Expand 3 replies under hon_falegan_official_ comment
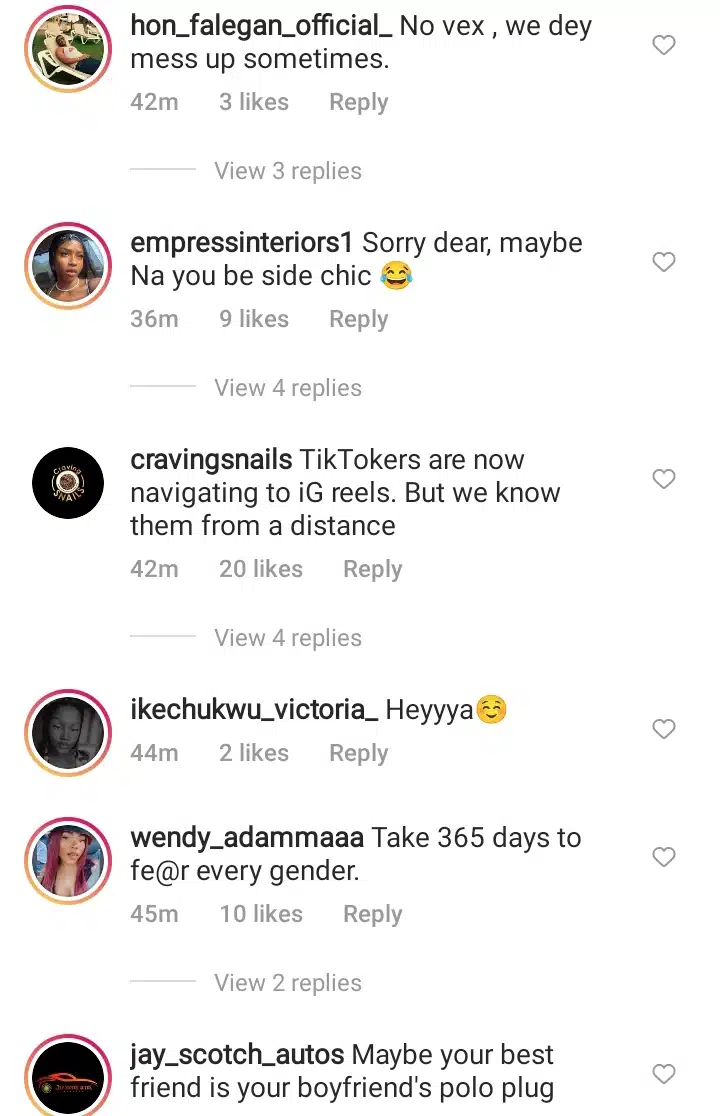The width and height of the screenshot is (720, 1116). tap(287, 171)
